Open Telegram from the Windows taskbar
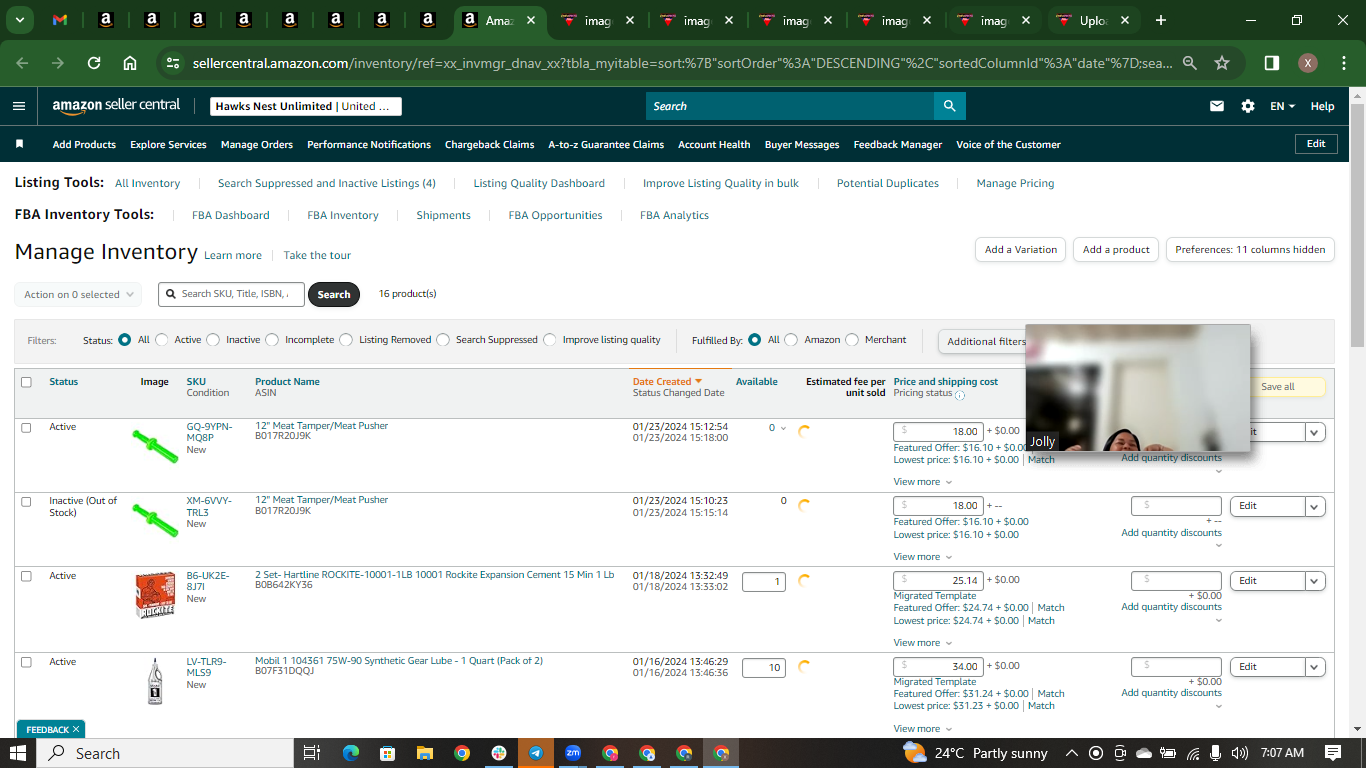This screenshot has width=1366, height=768. click(x=536, y=753)
